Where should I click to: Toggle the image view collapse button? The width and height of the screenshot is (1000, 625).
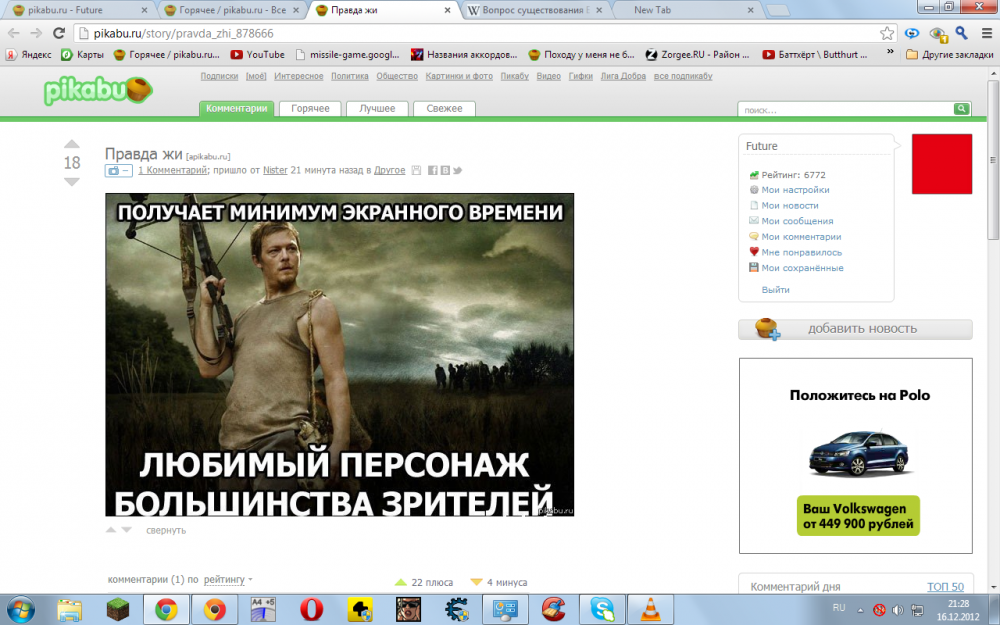pyautogui.click(x=119, y=170)
